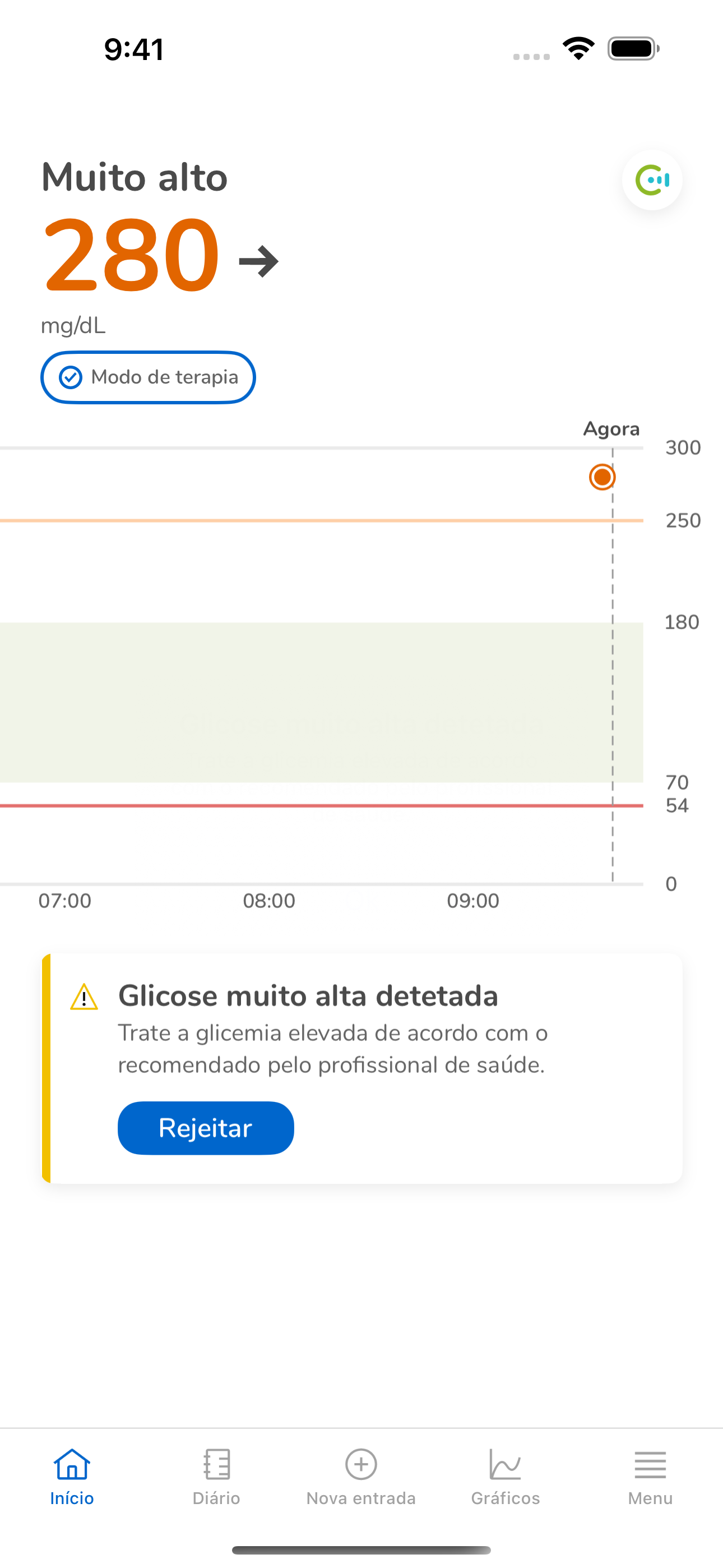Tap the yellow warning triangle icon
The height and width of the screenshot is (1568, 723).
(84, 997)
